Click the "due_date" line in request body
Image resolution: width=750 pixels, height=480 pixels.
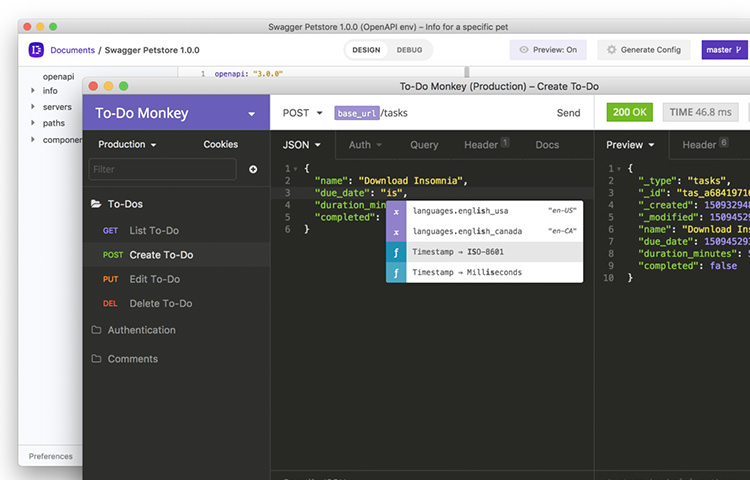click(361, 193)
